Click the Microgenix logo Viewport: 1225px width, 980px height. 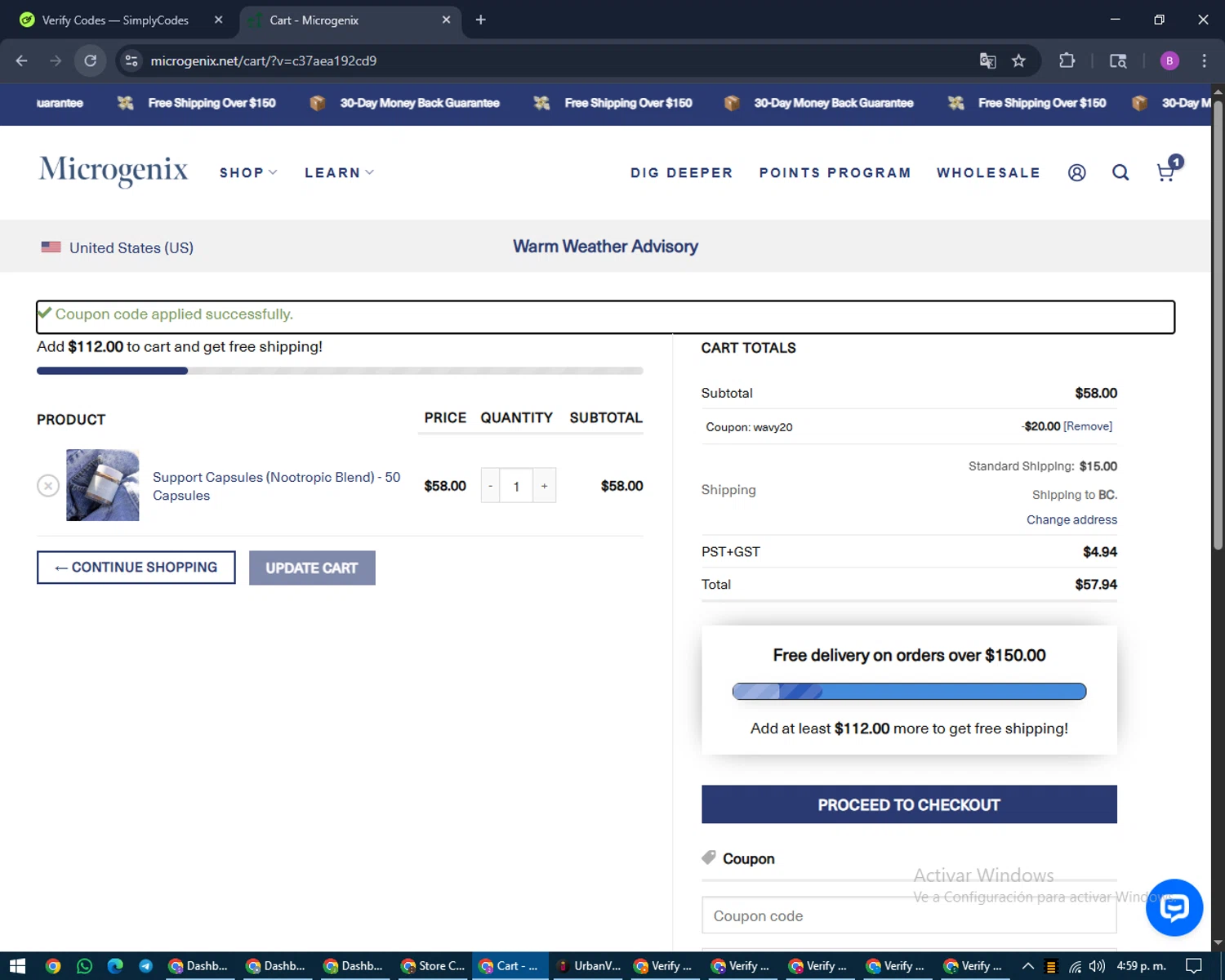113,171
